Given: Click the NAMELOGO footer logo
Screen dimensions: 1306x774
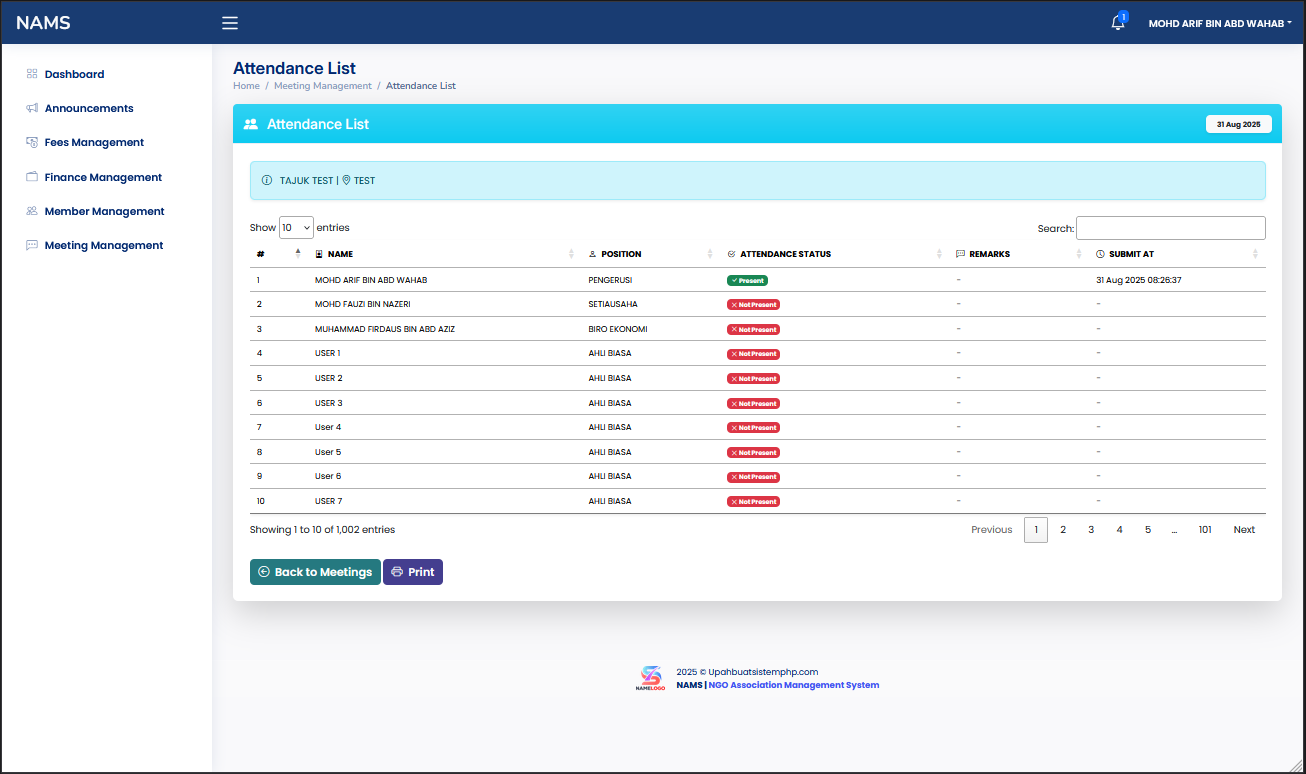Looking at the screenshot, I should click(650, 679).
